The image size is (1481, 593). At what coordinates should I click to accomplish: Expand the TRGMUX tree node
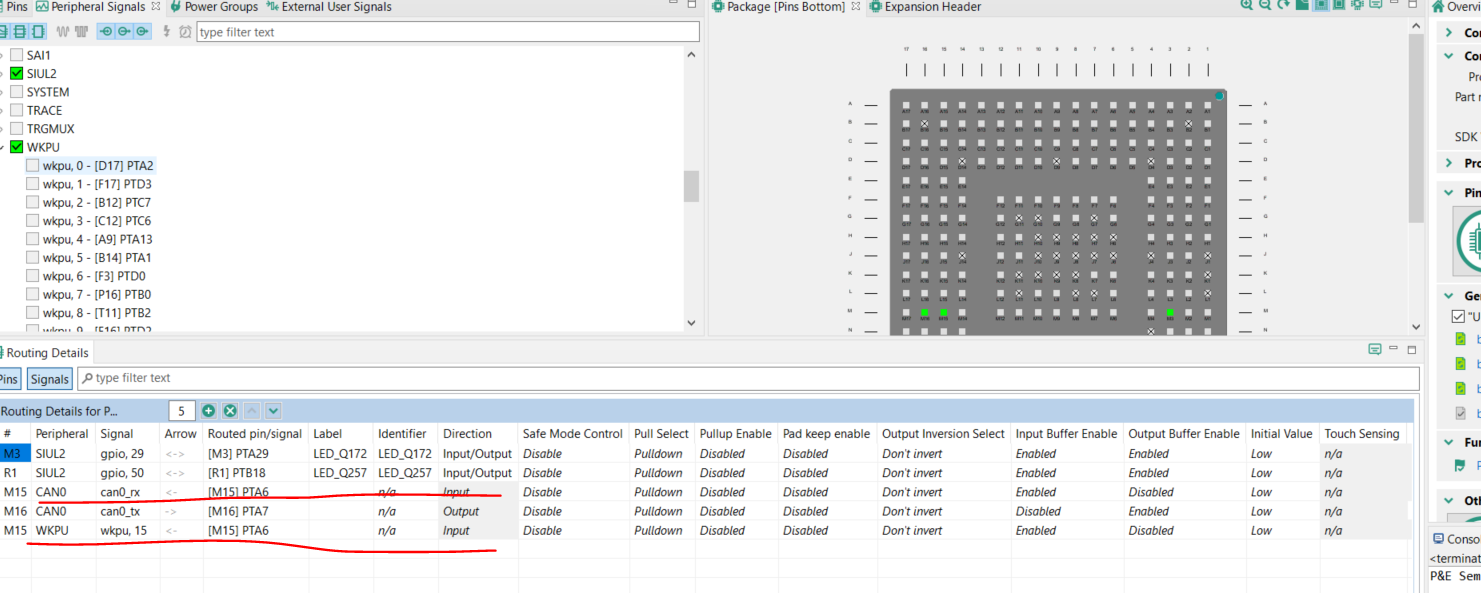point(5,128)
